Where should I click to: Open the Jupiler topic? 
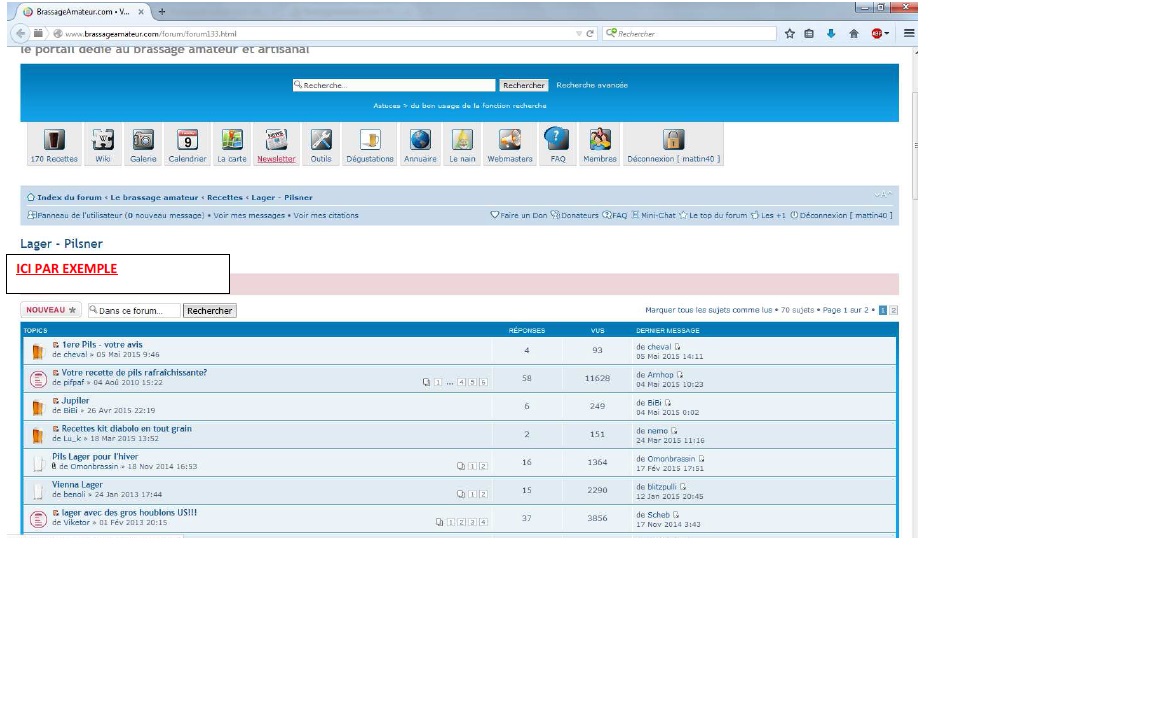point(76,400)
